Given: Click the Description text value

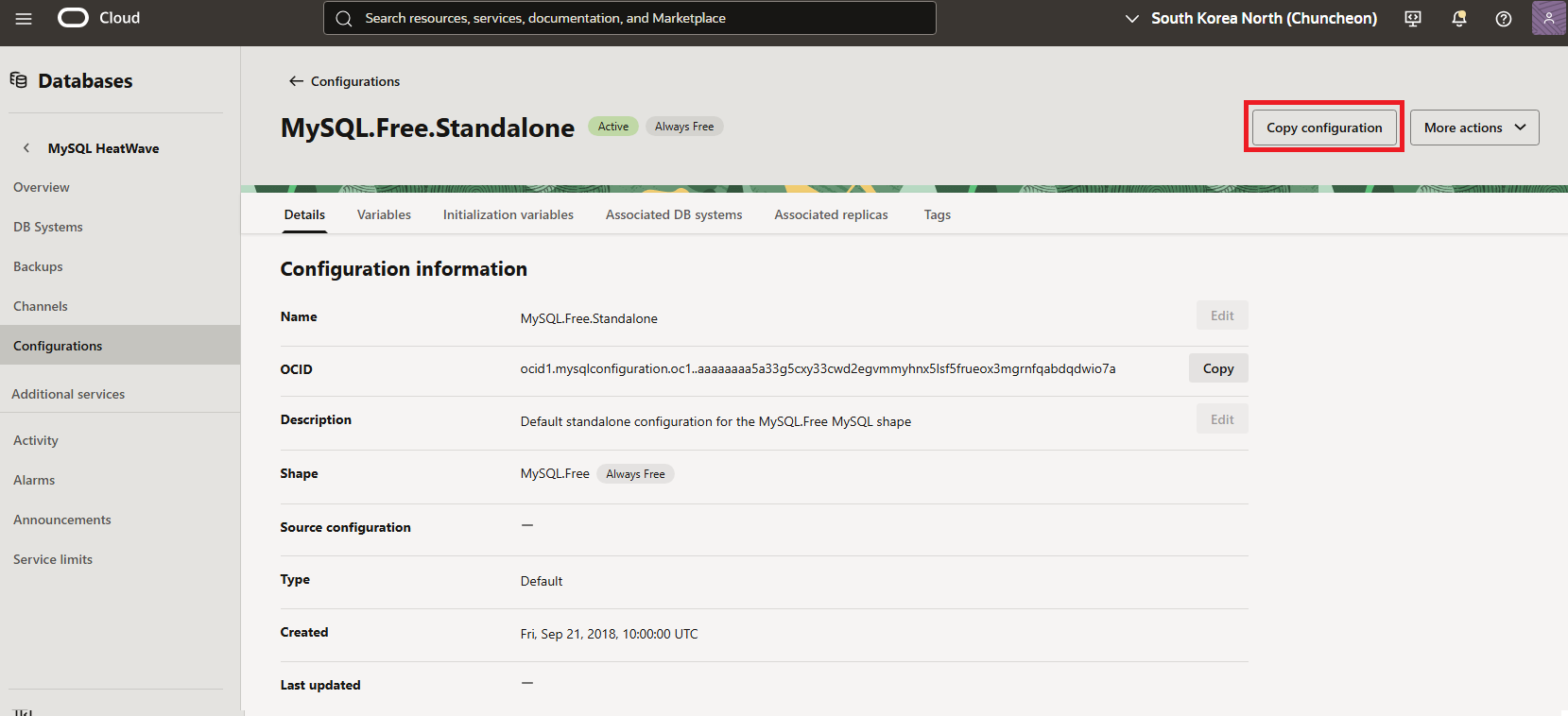Looking at the screenshot, I should 715,421.
